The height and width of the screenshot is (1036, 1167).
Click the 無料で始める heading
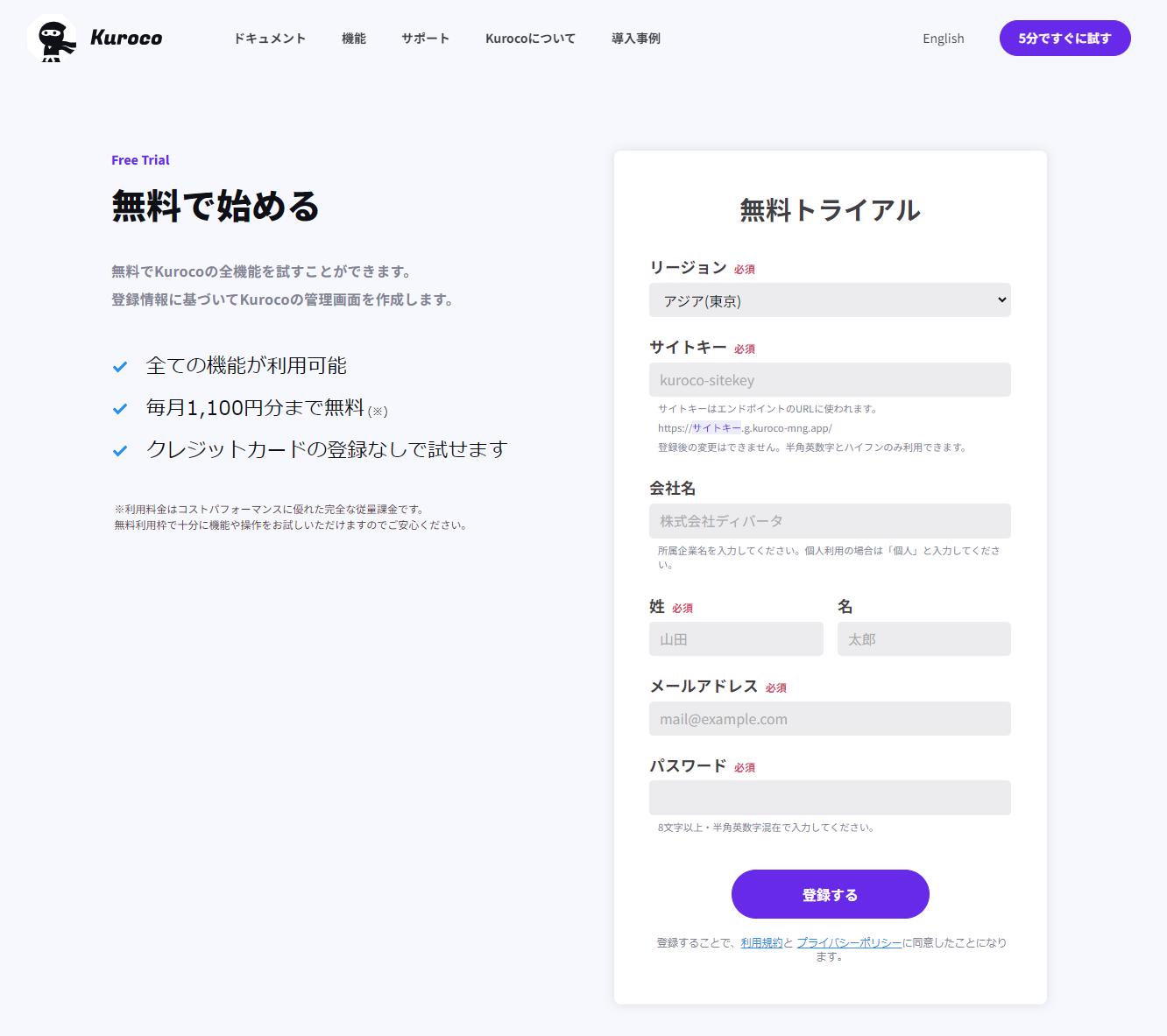216,207
